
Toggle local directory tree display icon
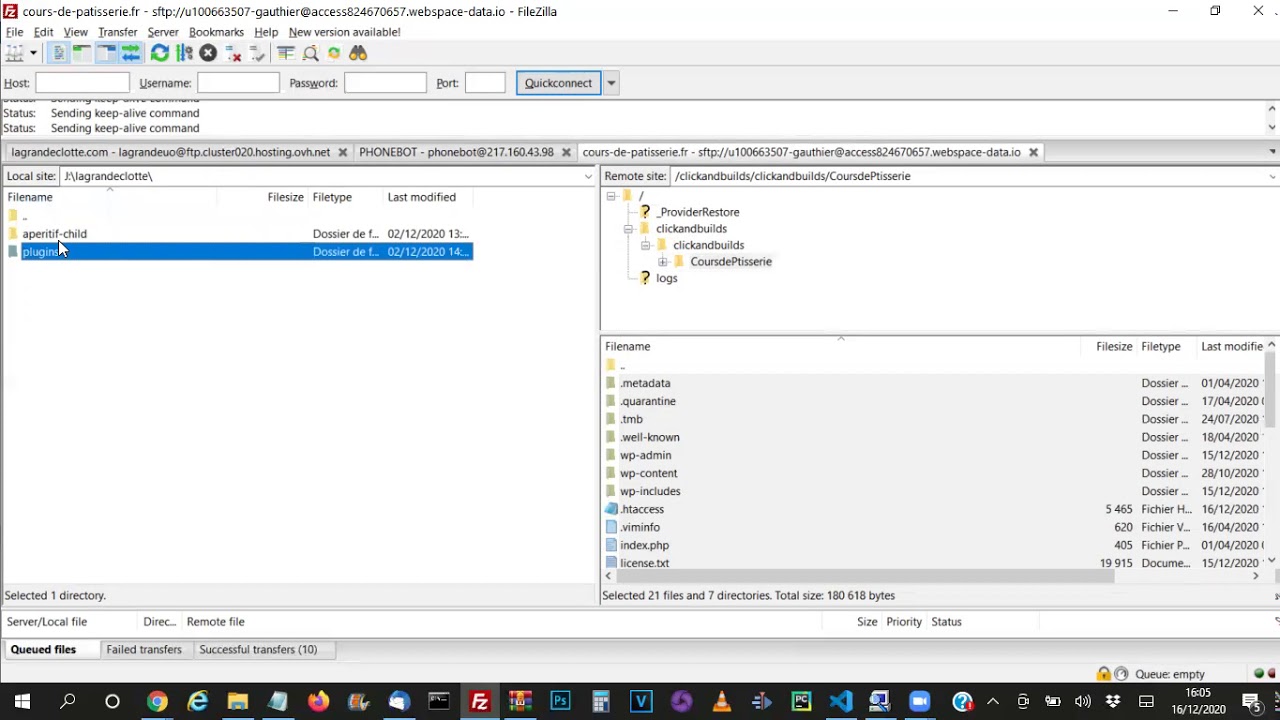pyautogui.click(x=82, y=53)
